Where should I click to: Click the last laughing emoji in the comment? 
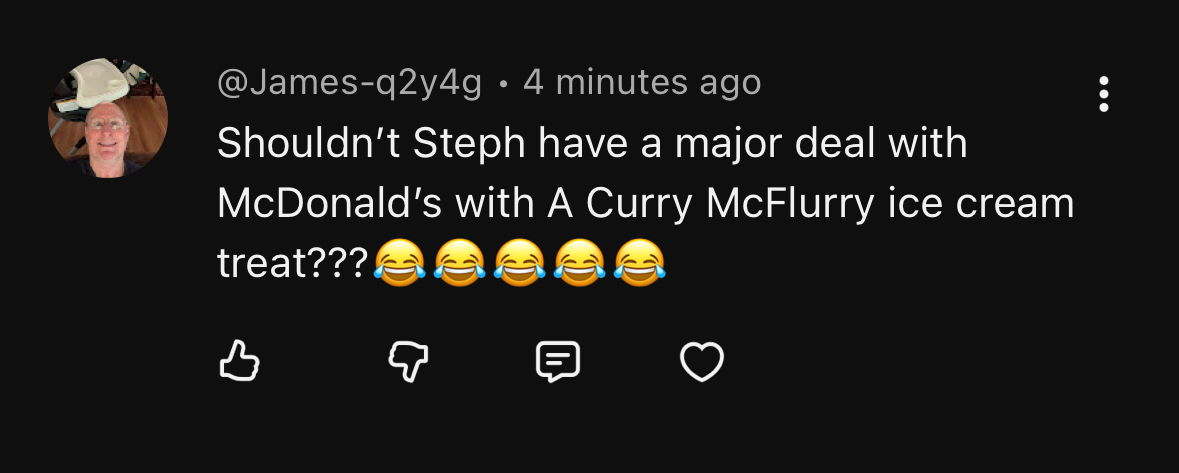point(640,264)
